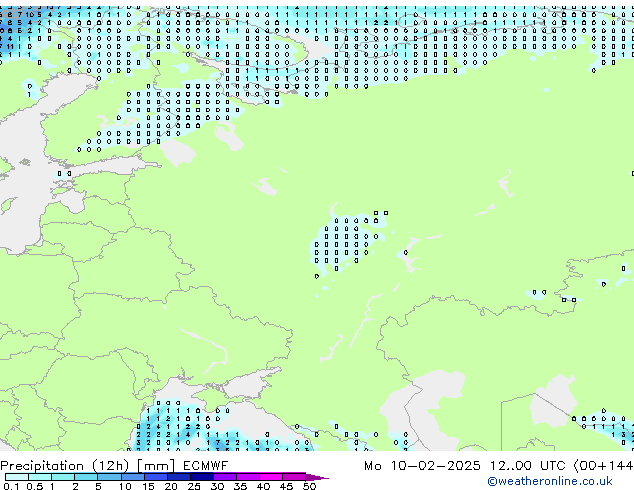Click the 20–25 mm dark blue legend swatch
Image resolution: width=634 pixels, height=490 pixels.
pos(179,477)
